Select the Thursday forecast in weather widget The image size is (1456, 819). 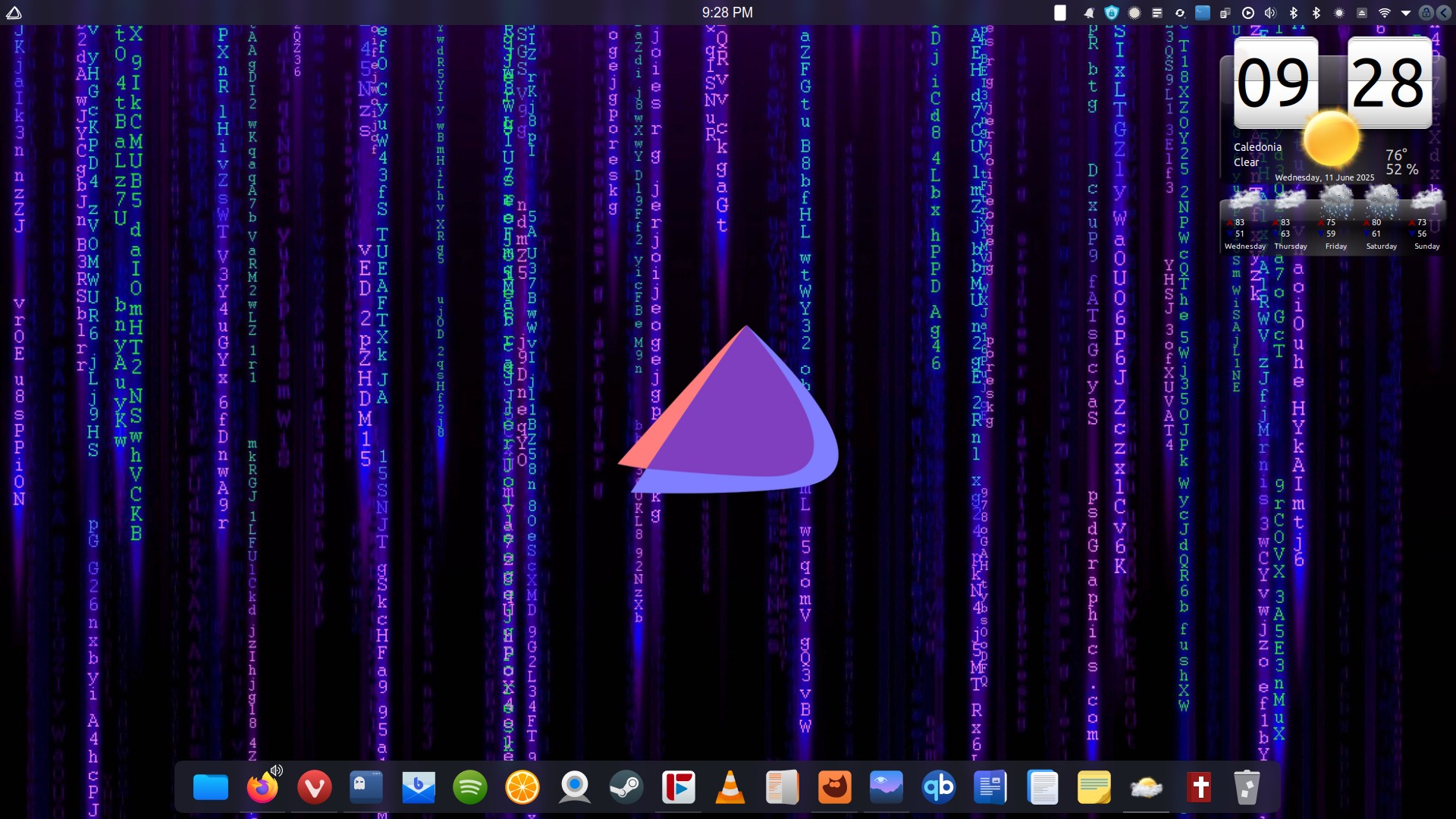[1291, 220]
